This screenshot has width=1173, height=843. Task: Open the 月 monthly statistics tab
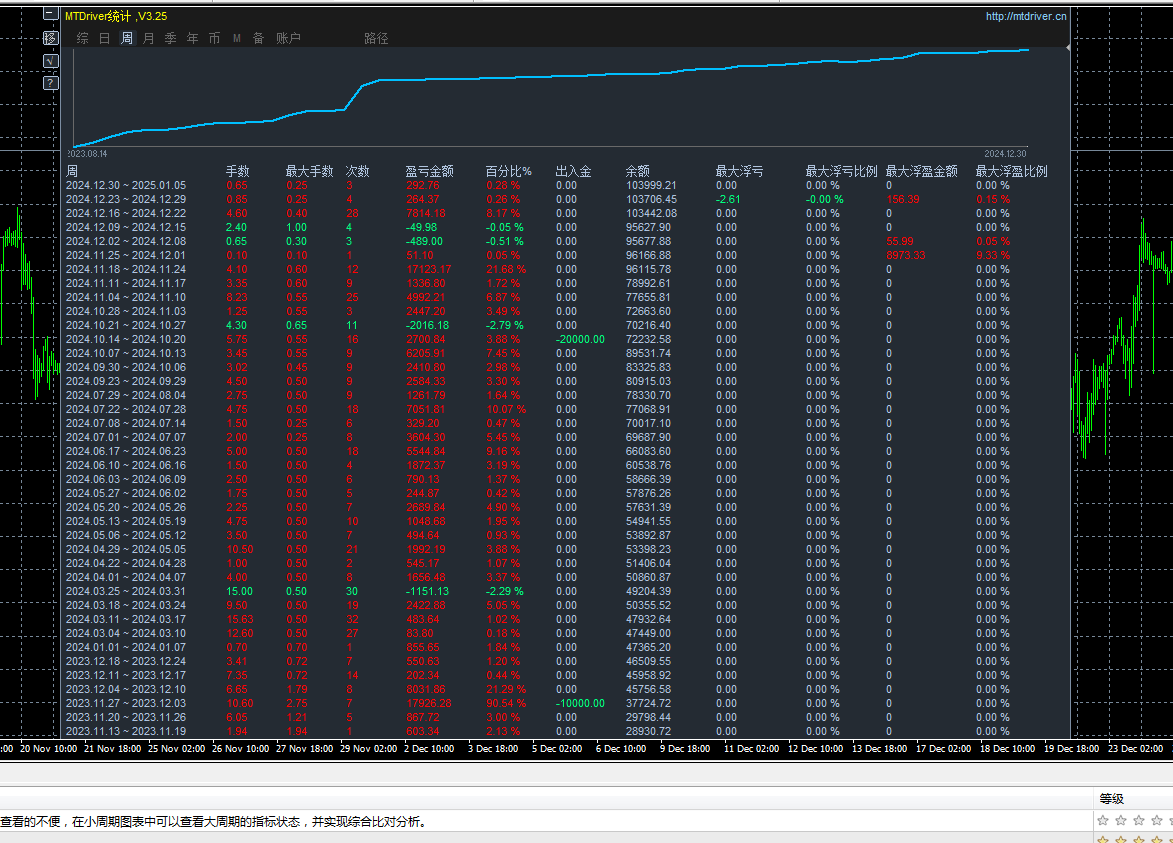(x=149, y=39)
